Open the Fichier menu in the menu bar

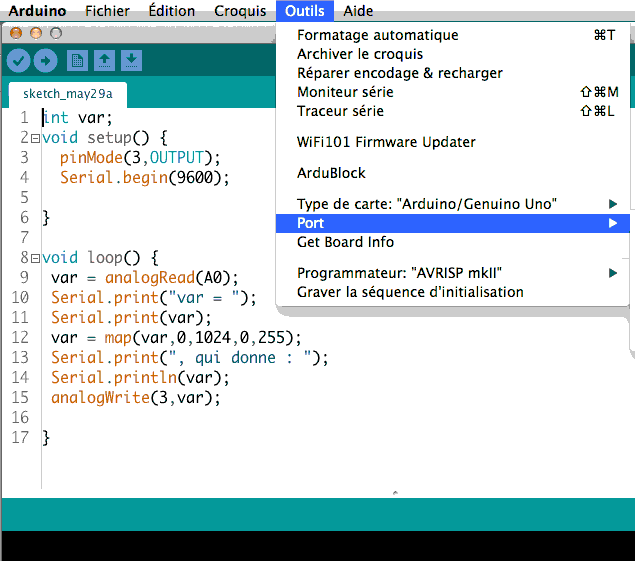(x=107, y=11)
